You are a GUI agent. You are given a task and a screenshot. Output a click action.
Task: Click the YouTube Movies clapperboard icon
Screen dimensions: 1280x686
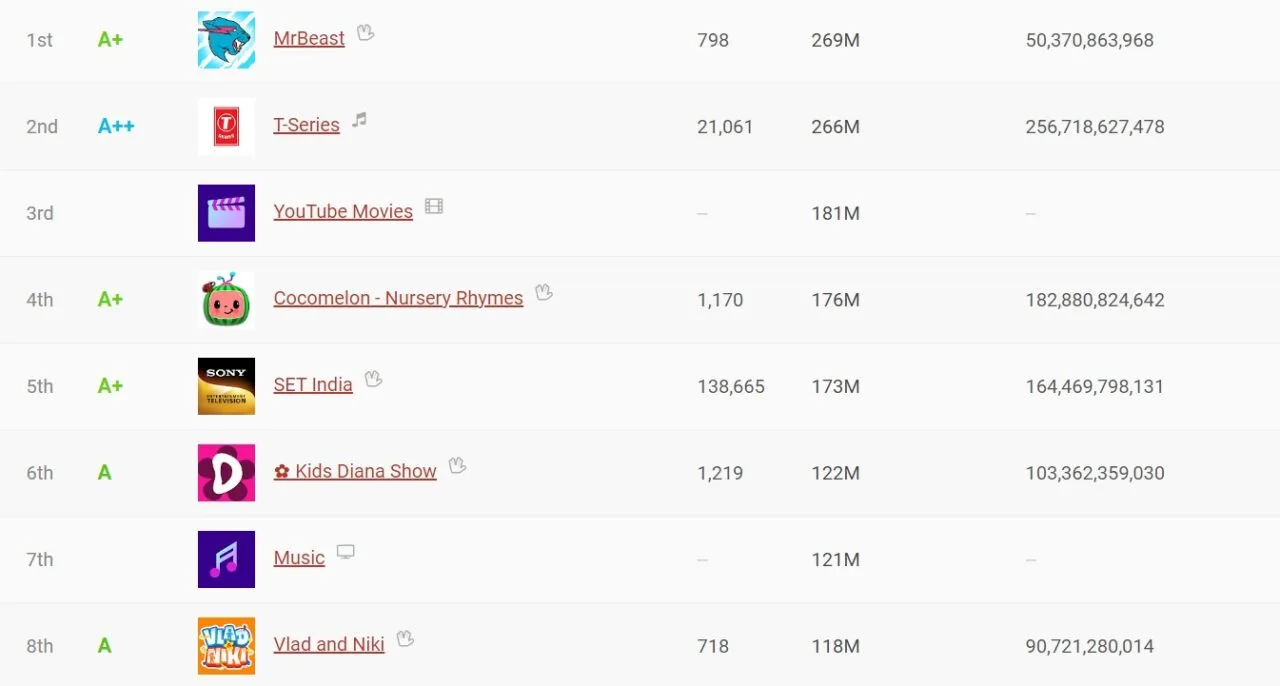(x=226, y=213)
